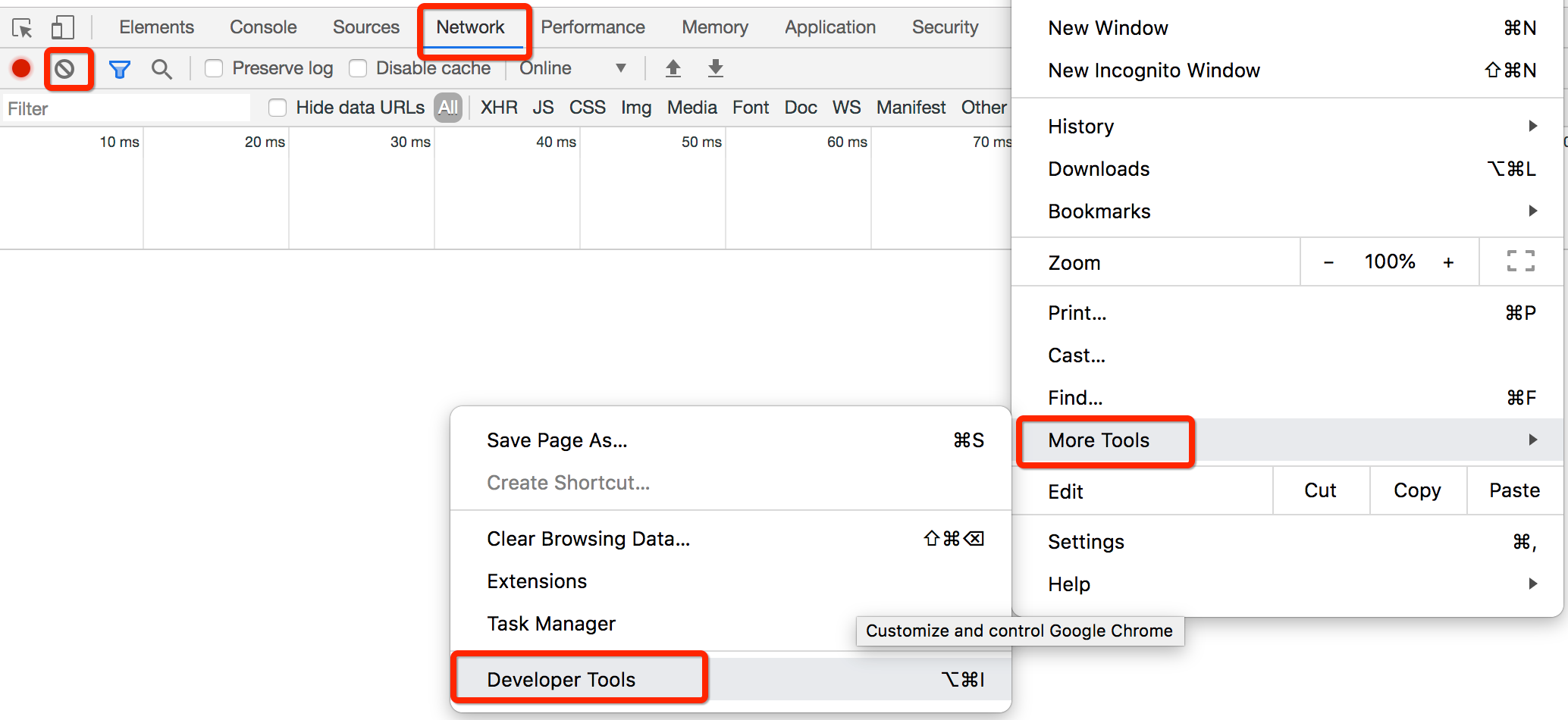Toggle the blue filter funnel icon

(x=120, y=70)
